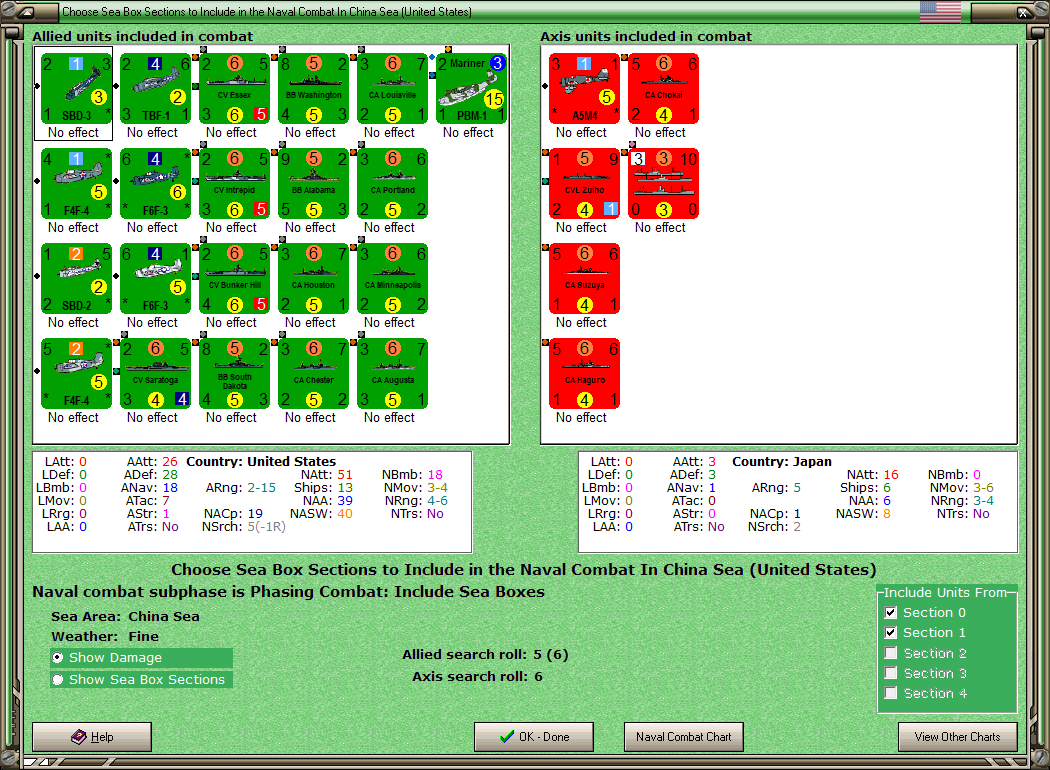Image resolution: width=1050 pixels, height=770 pixels.
Task: Click the CA Suzuya cruiser counter
Action: coord(585,279)
